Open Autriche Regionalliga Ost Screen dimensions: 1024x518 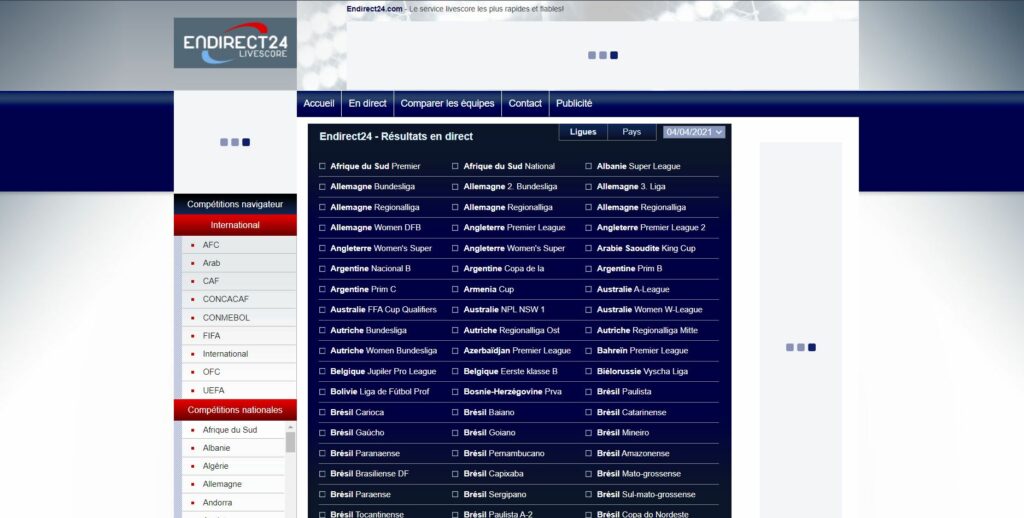(x=511, y=331)
